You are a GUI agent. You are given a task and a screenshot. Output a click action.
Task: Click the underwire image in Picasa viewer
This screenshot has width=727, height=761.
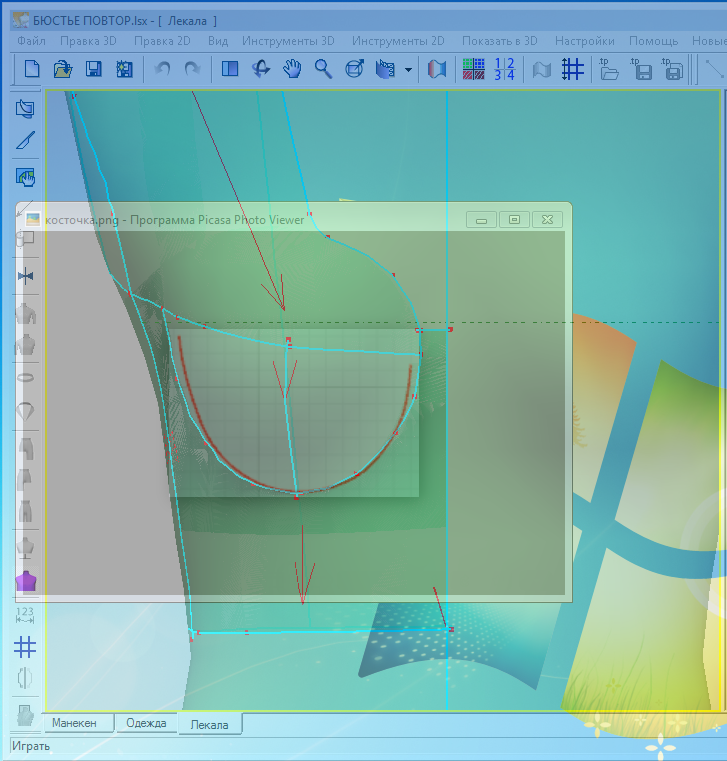pyautogui.click(x=294, y=413)
